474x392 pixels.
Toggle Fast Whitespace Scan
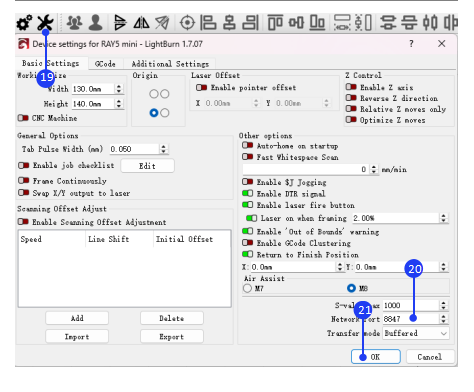point(248,157)
